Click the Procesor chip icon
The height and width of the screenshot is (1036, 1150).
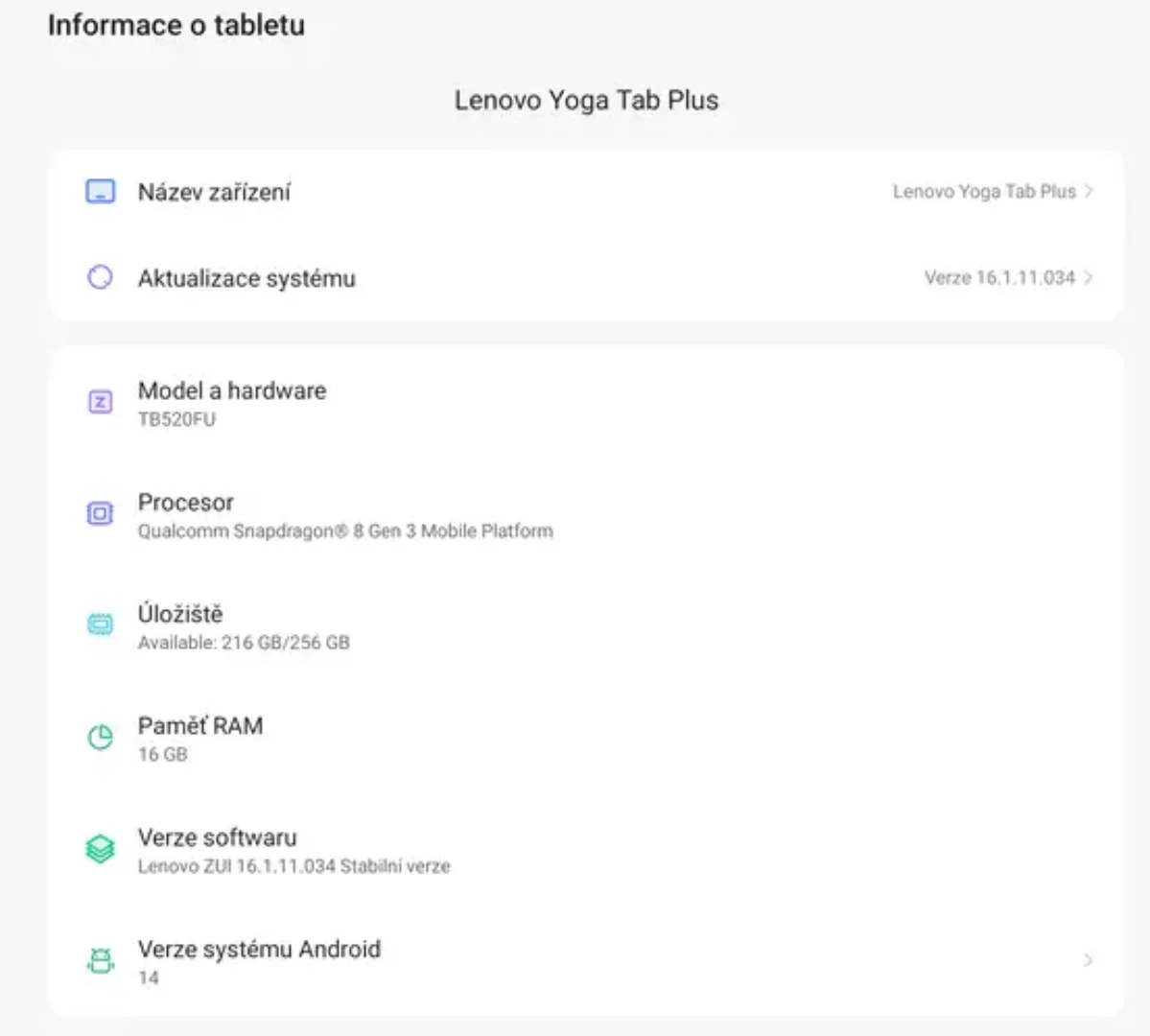[x=101, y=513]
